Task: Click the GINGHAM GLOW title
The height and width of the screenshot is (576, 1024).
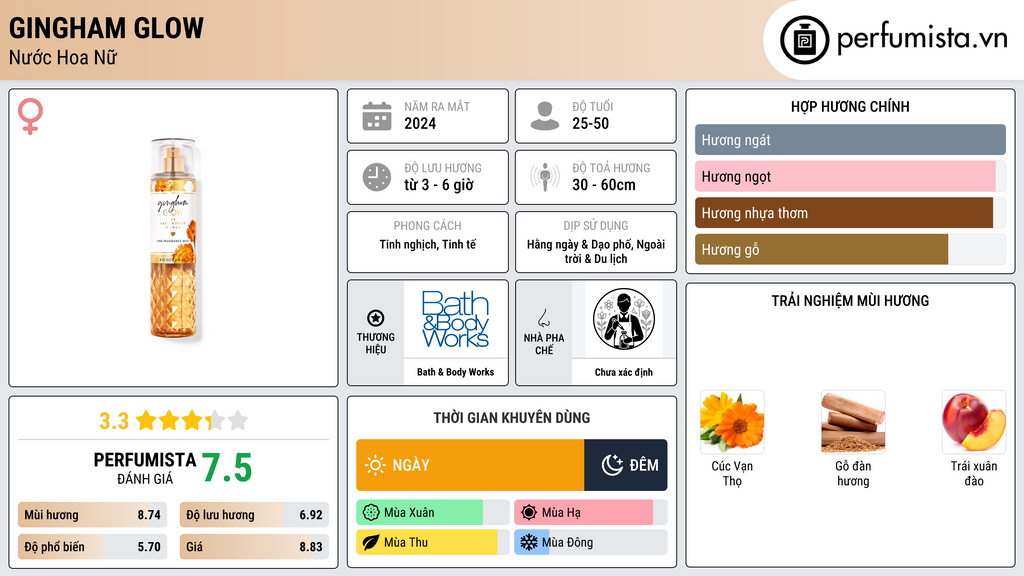Action: pos(106,28)
